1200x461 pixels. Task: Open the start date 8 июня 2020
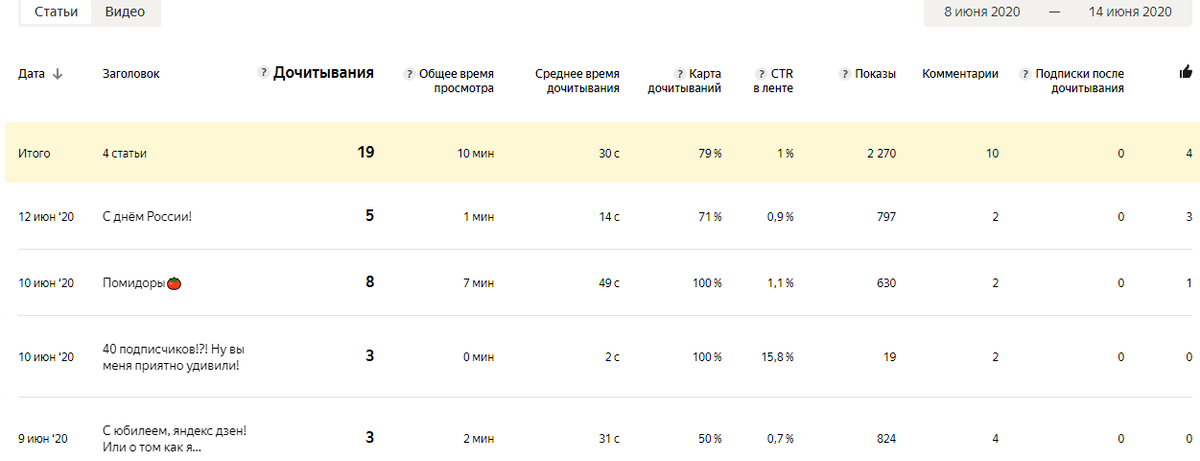[x=979, y=12]
